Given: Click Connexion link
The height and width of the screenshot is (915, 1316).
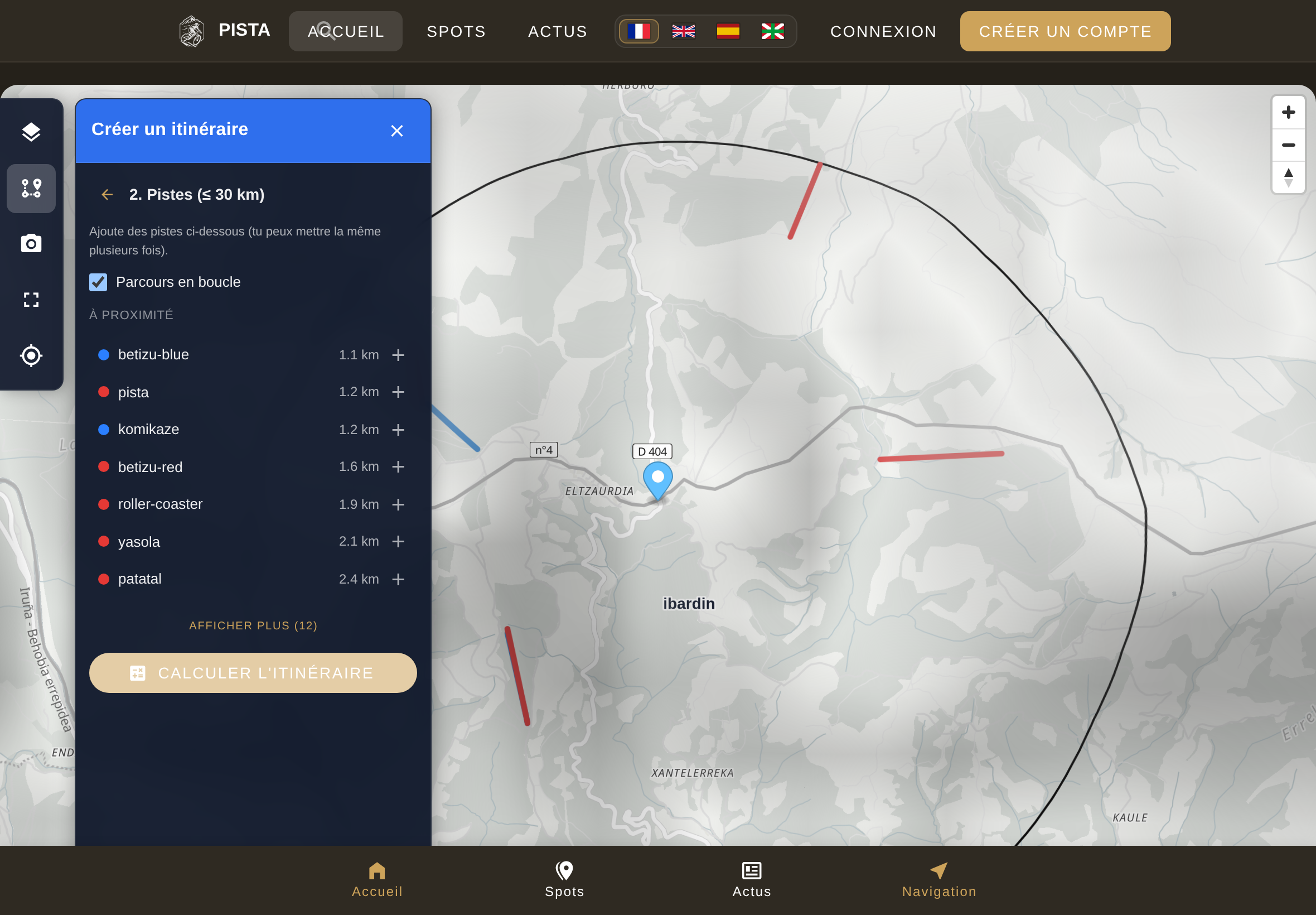Looking at the screenshot, I should [x=883, y=31].
